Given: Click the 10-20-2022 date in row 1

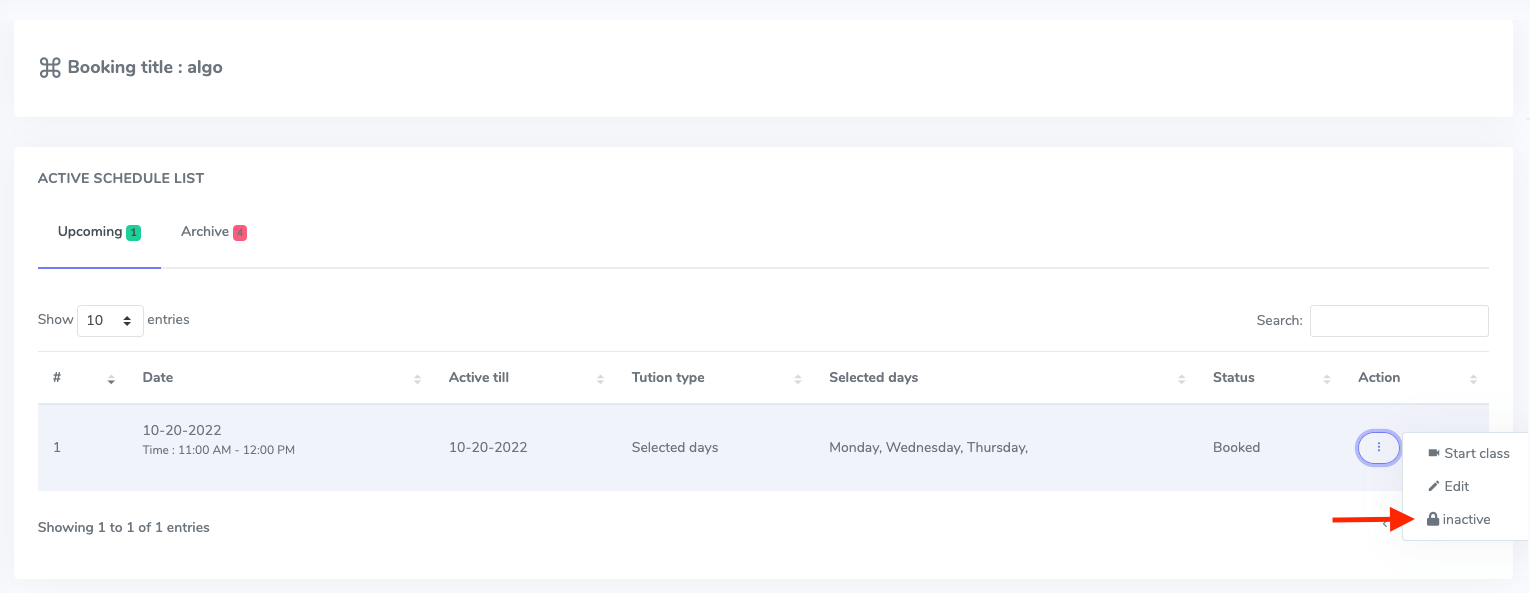Looking at the screenshot, I should pyautogui.click(x=181, y=430).
